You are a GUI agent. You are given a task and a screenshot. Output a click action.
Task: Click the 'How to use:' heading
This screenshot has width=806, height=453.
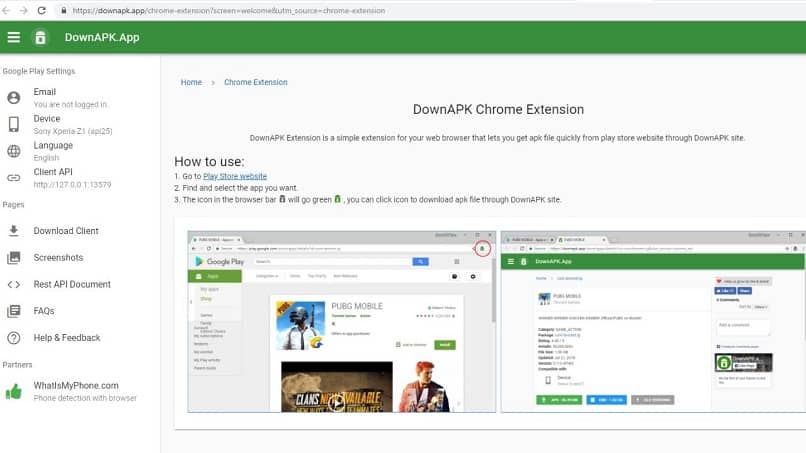(209, 161)
